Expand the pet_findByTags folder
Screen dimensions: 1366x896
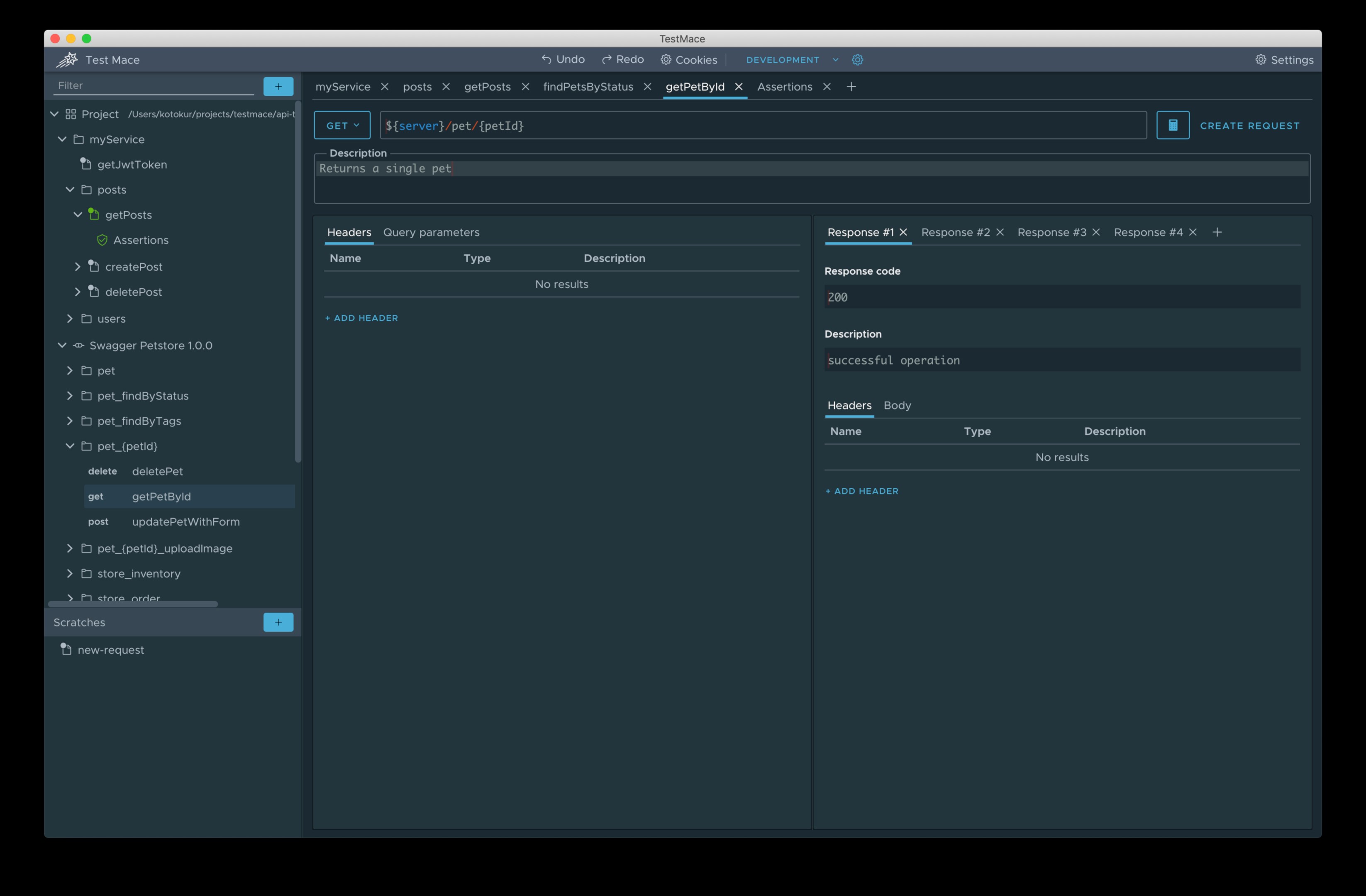(70, 421)
